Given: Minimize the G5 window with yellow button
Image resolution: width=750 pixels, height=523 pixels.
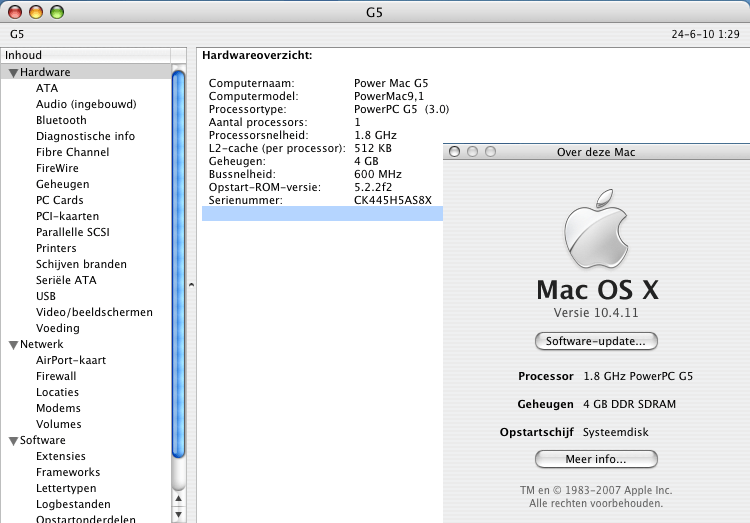Looking at the screenshot, I should (x=36, y=11).
